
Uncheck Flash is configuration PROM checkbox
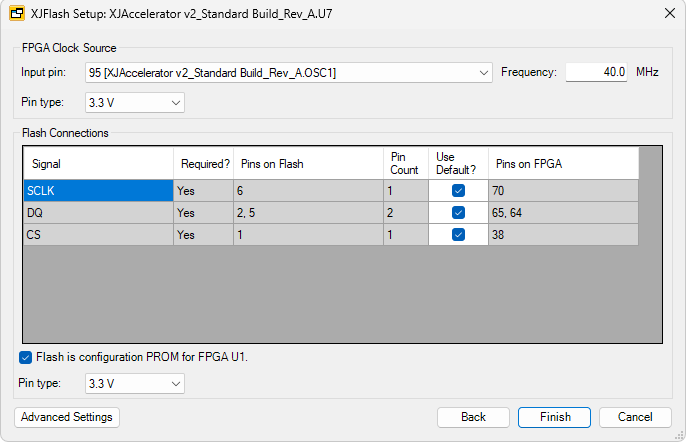point(25,358)
